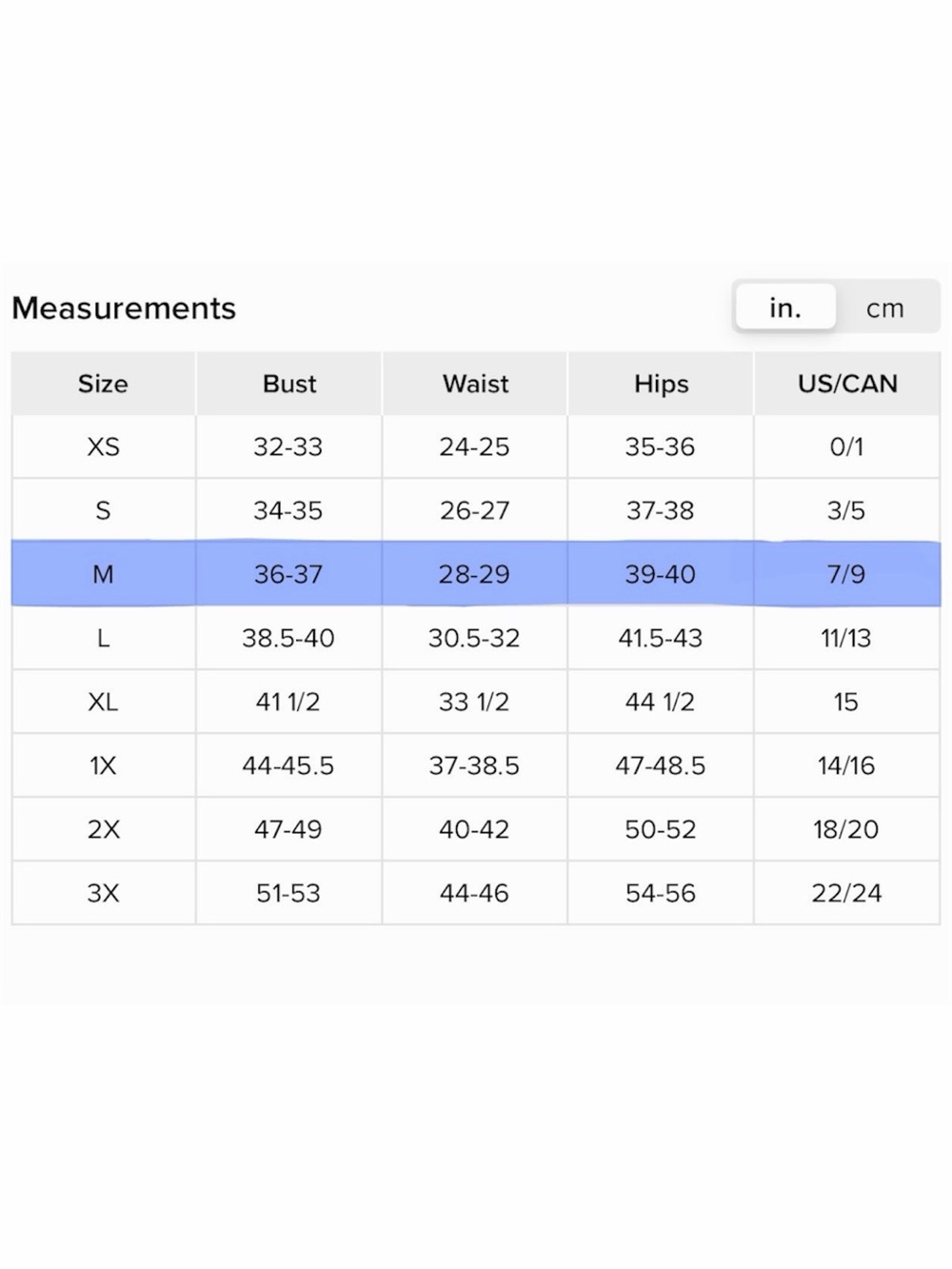Select the in. unit option
This screenshot has height=1269, width=952.
(785, 307)
